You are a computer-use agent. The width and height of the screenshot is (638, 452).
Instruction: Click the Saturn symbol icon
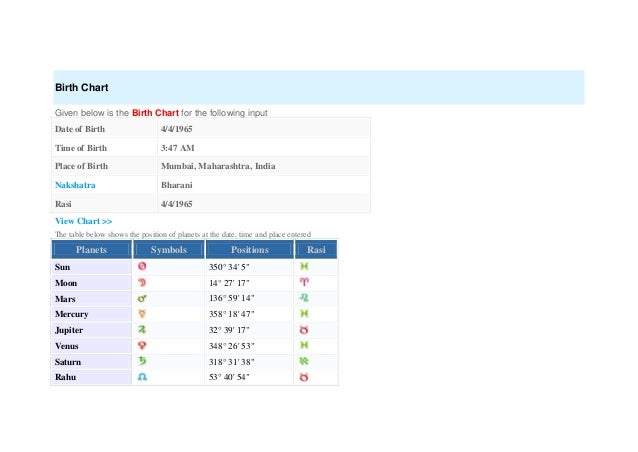(142, 361)
